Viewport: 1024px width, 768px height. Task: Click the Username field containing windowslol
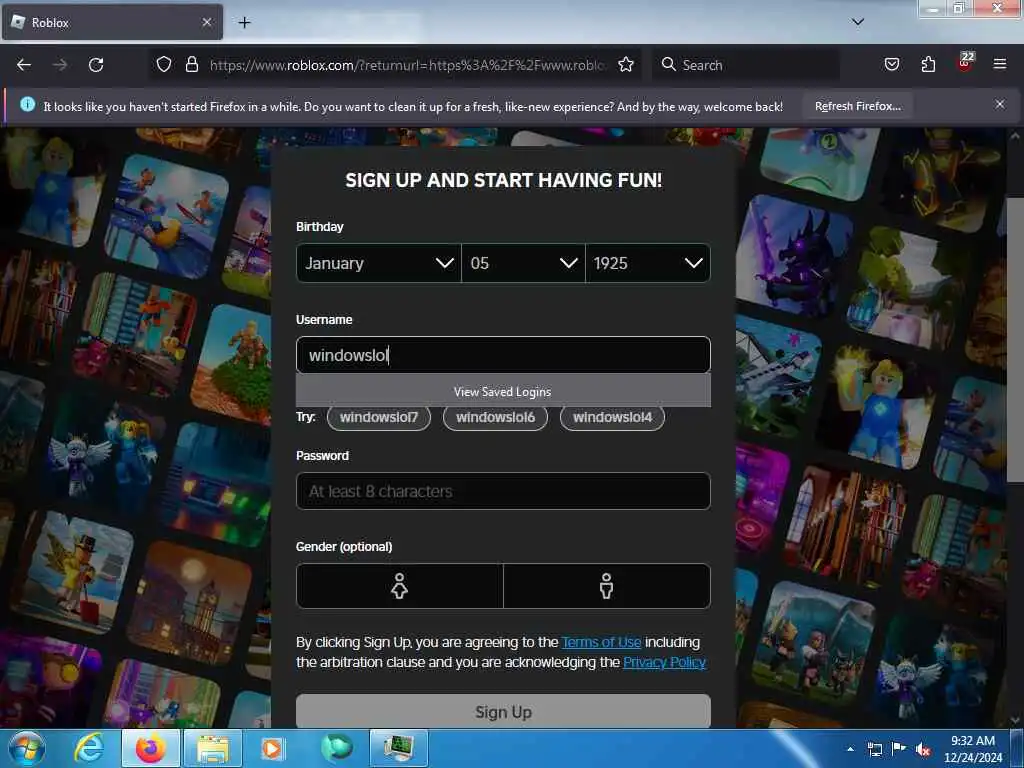pos(503,355)
